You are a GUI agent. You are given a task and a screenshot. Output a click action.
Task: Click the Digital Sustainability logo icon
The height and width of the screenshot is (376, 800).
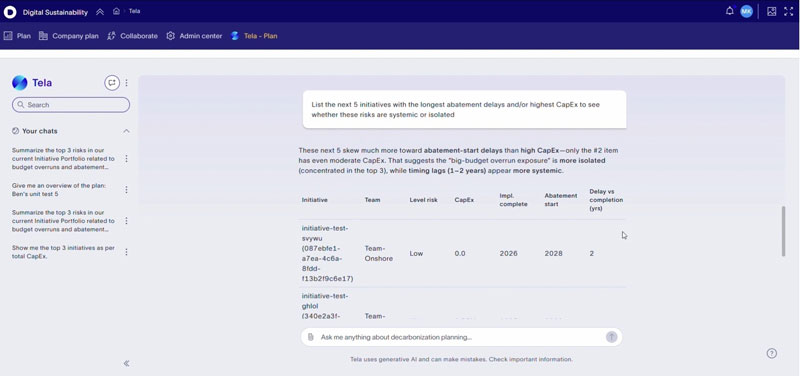10,12
